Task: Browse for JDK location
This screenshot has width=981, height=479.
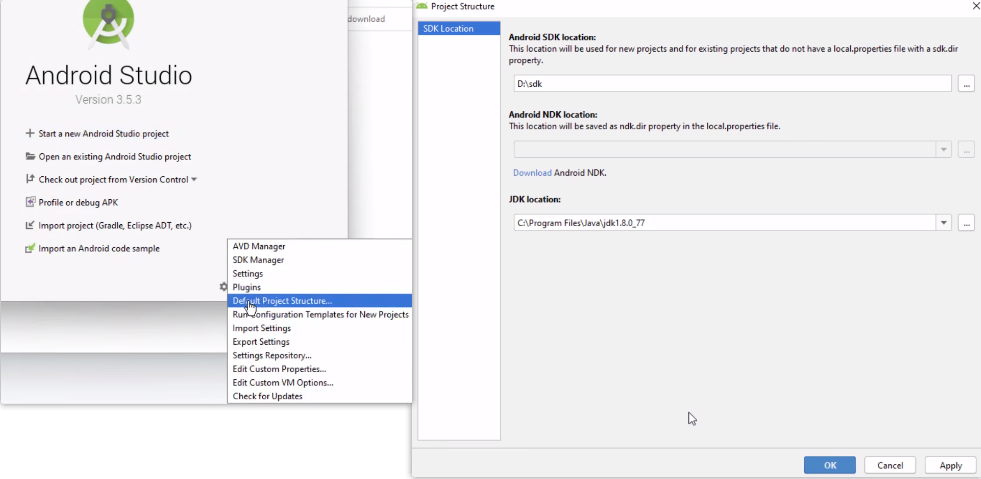Action: pyautogui.click(x=966, y=222)
